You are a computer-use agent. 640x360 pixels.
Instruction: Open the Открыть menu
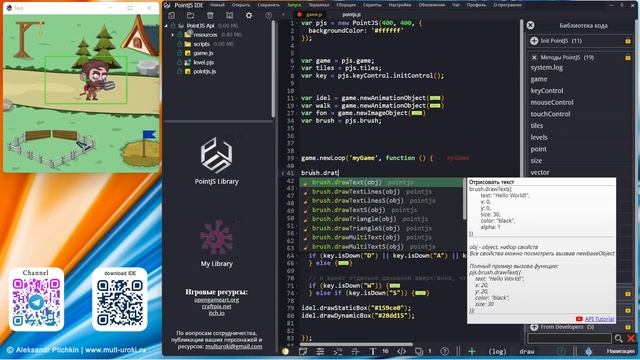click(x=241, y=5)
